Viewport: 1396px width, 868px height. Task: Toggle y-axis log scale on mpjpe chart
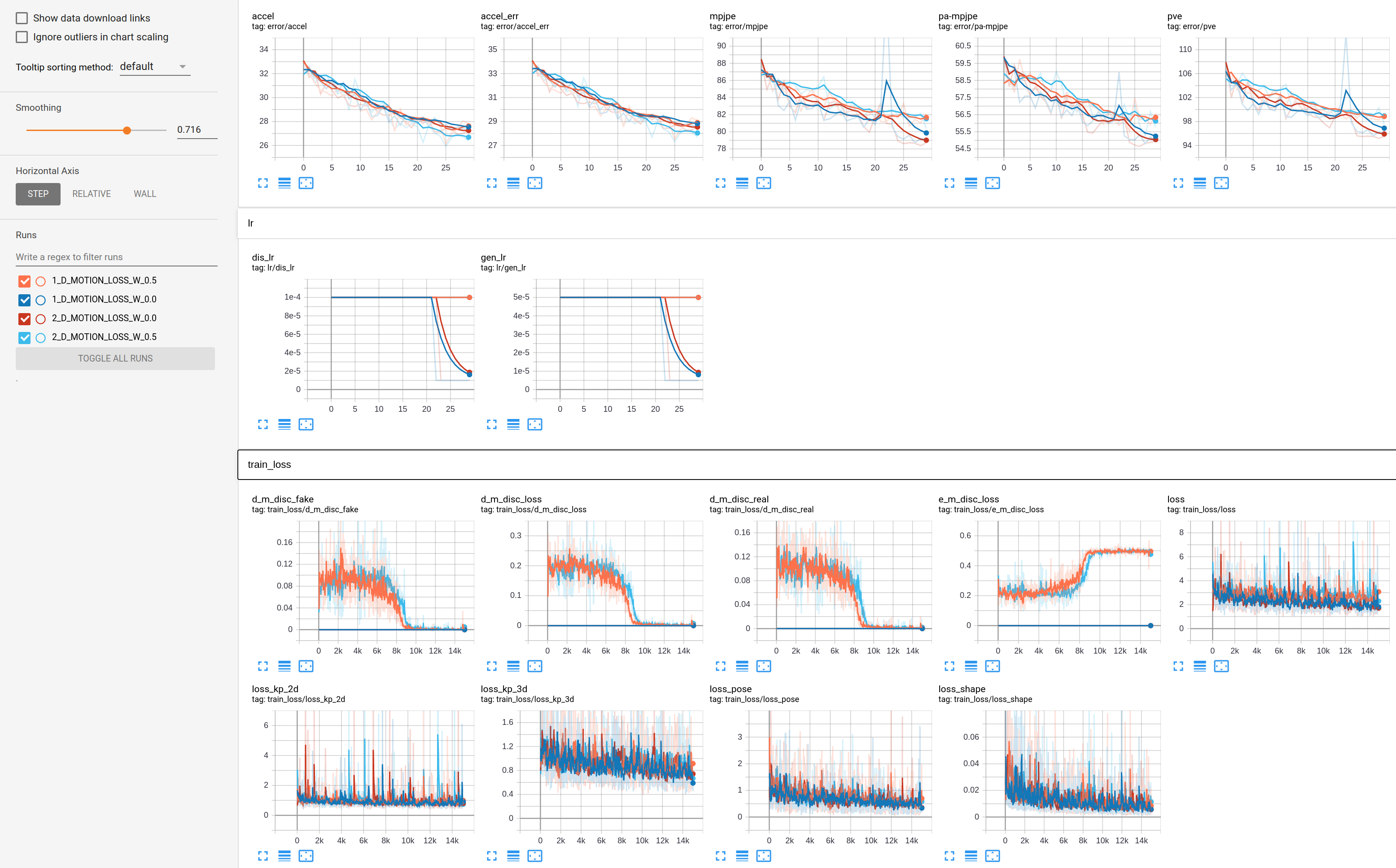coord(742,183)
